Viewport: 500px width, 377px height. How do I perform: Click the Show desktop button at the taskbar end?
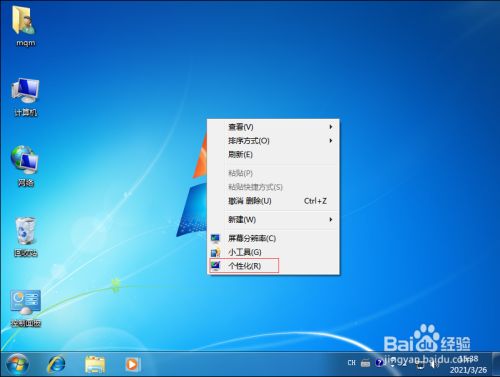(495, 364)
